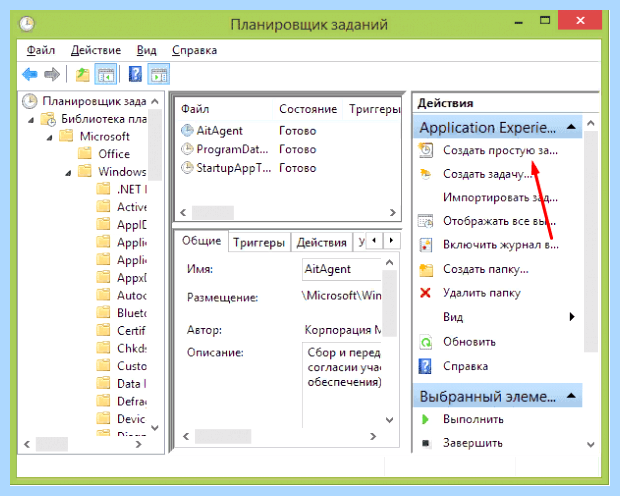Click the Windows folder icon in tree
The width and height of the screenshot is (620, 496).
pyautogui.click(x=85, y=171)
